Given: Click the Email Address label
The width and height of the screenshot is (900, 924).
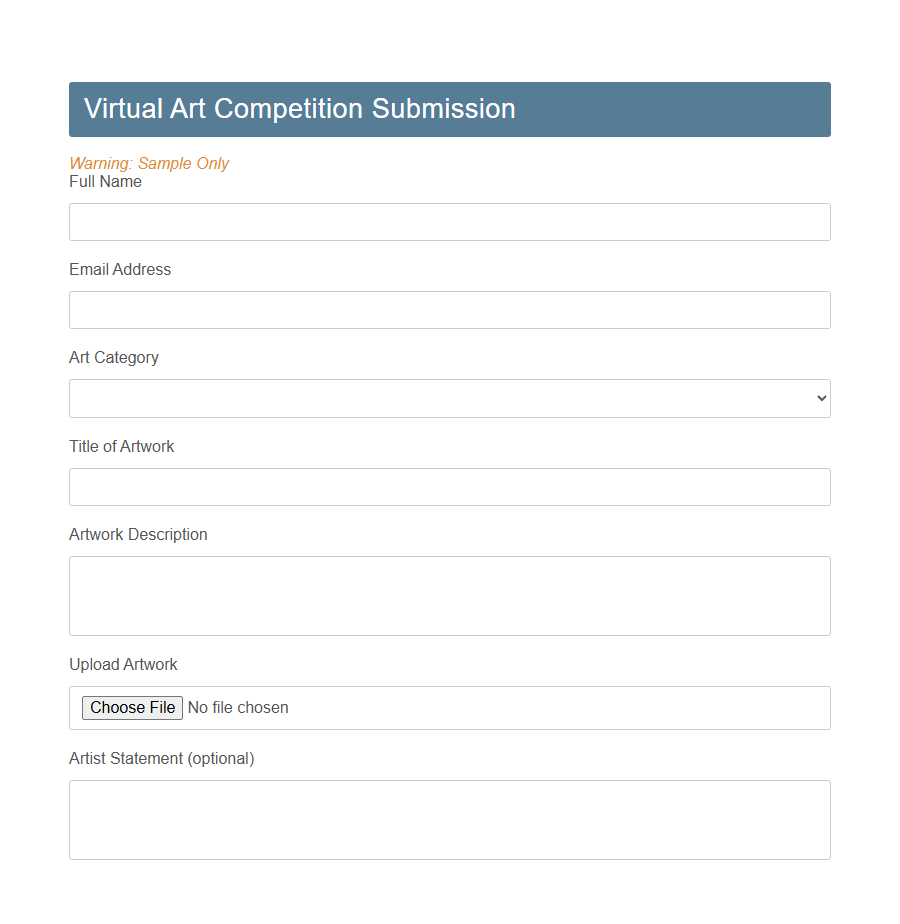Looking at the screenshot, I should [x=119, y=269].
